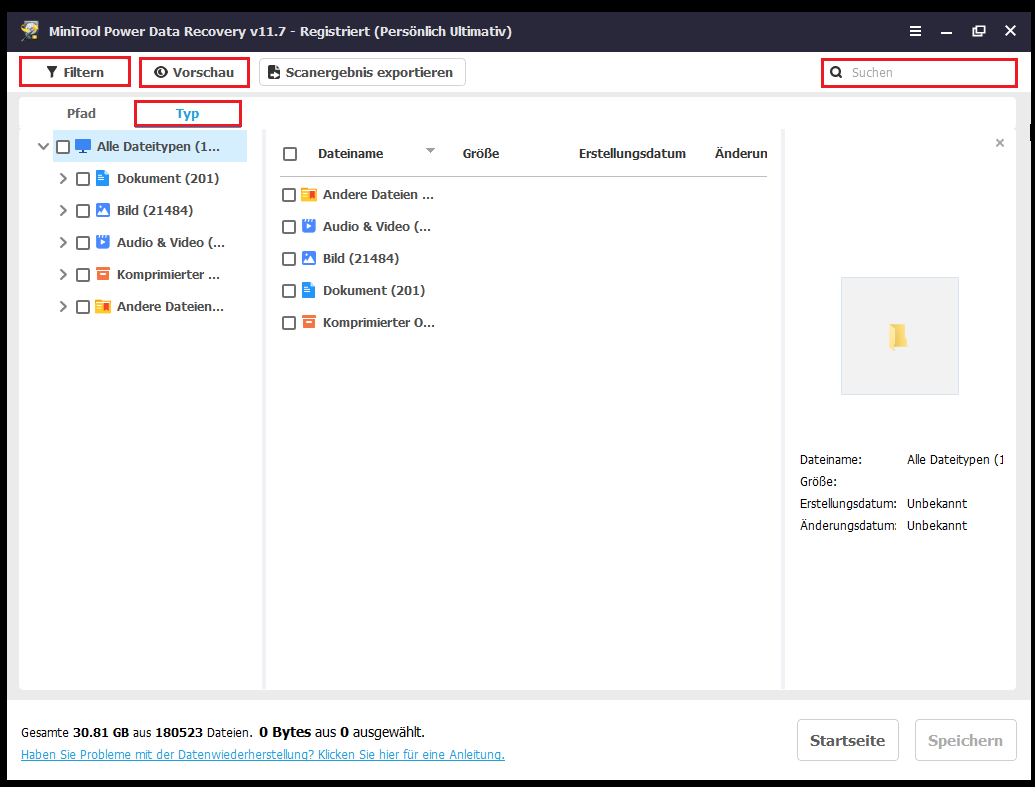
Task: Sort by Erstellungsdatum column header
Action: coord(632,153)
